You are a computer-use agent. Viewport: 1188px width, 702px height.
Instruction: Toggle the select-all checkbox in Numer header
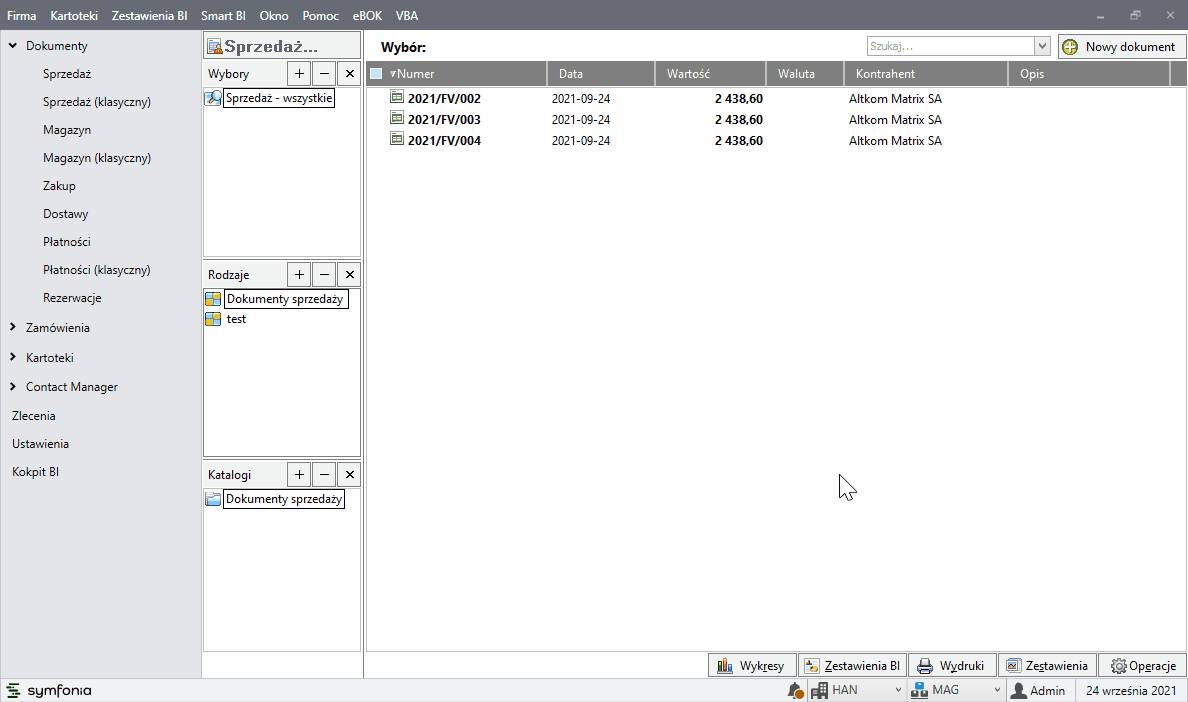[x=376, y=73]
